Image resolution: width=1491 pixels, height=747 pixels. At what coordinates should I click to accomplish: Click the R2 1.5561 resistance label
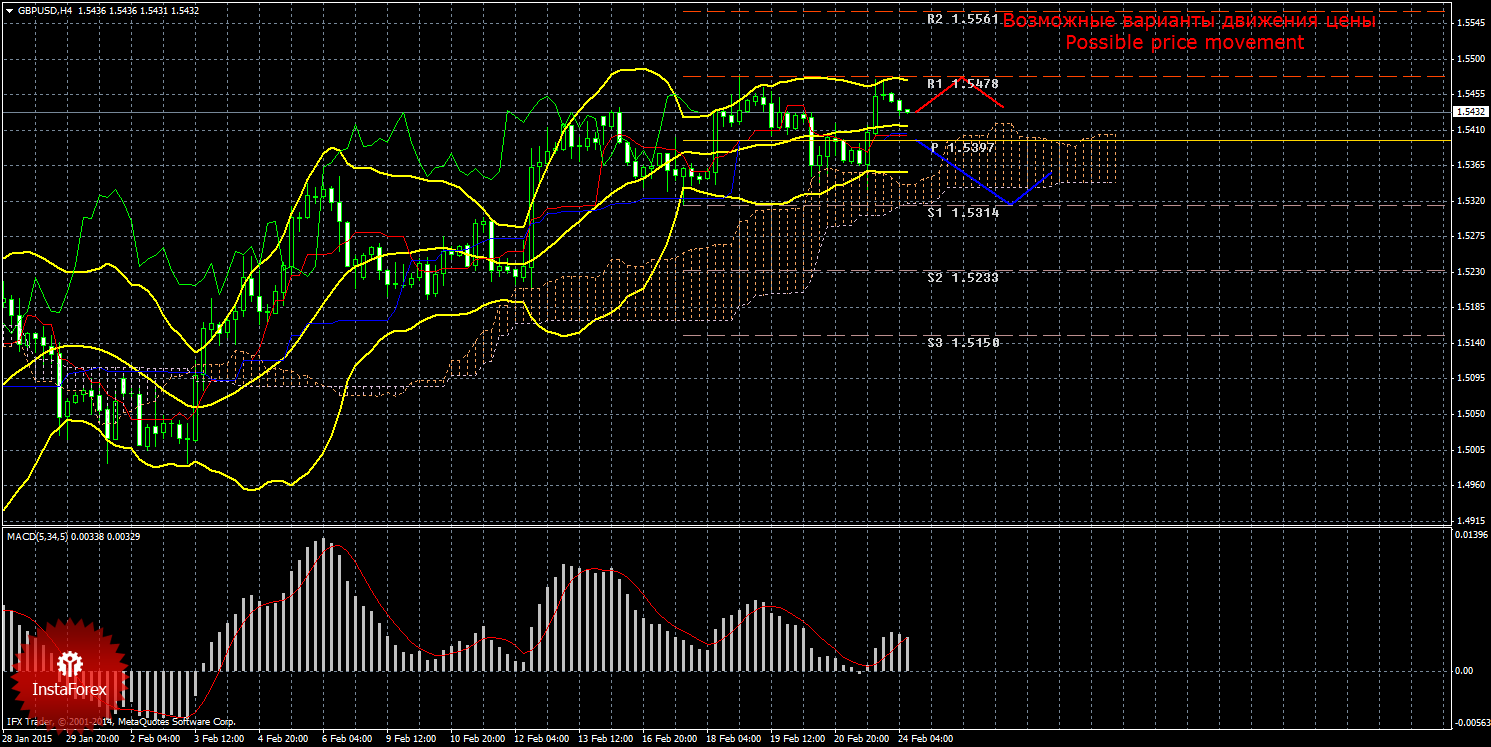(963, 19)
